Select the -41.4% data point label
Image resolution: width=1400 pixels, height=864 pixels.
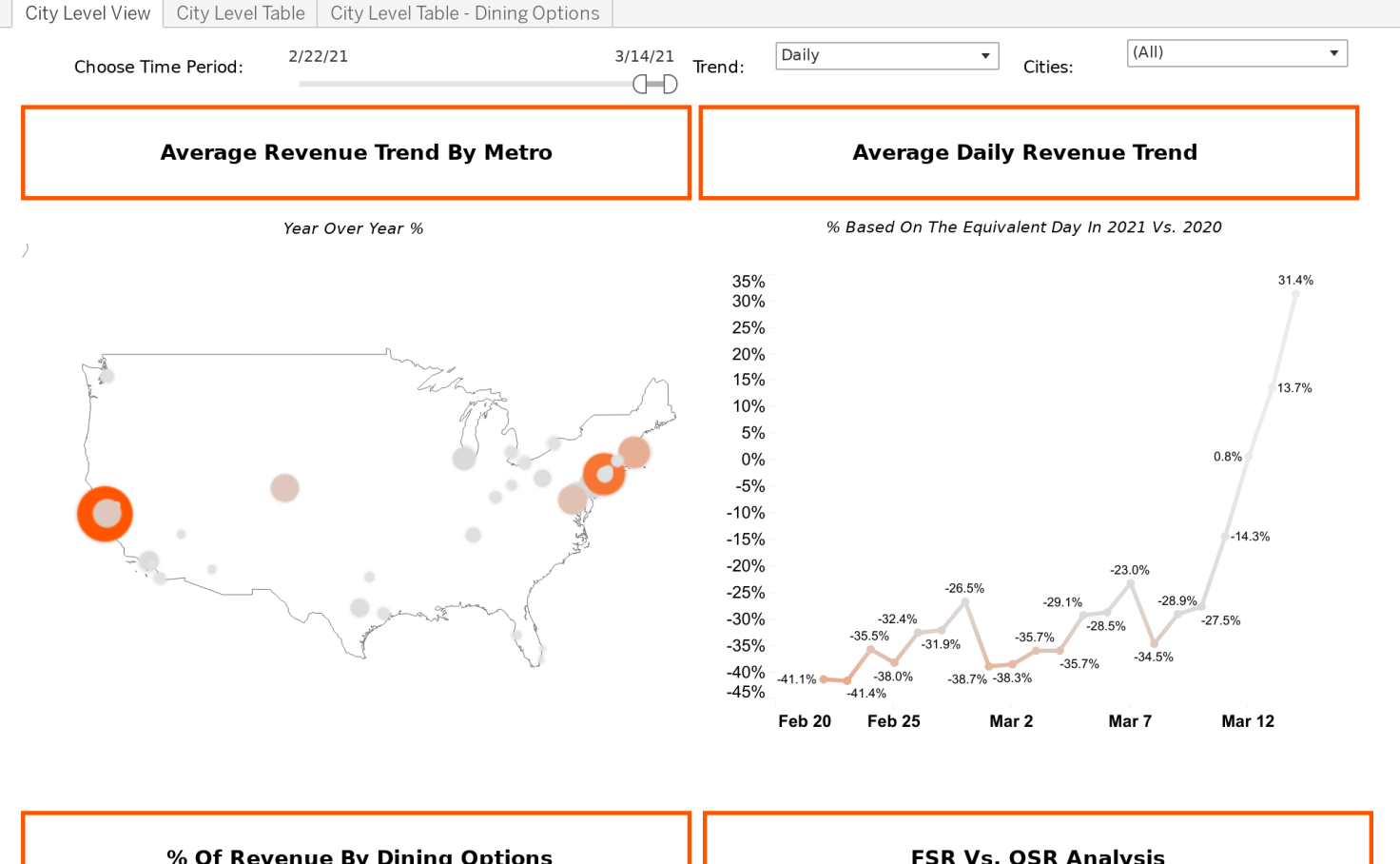[x=866, y=694]
